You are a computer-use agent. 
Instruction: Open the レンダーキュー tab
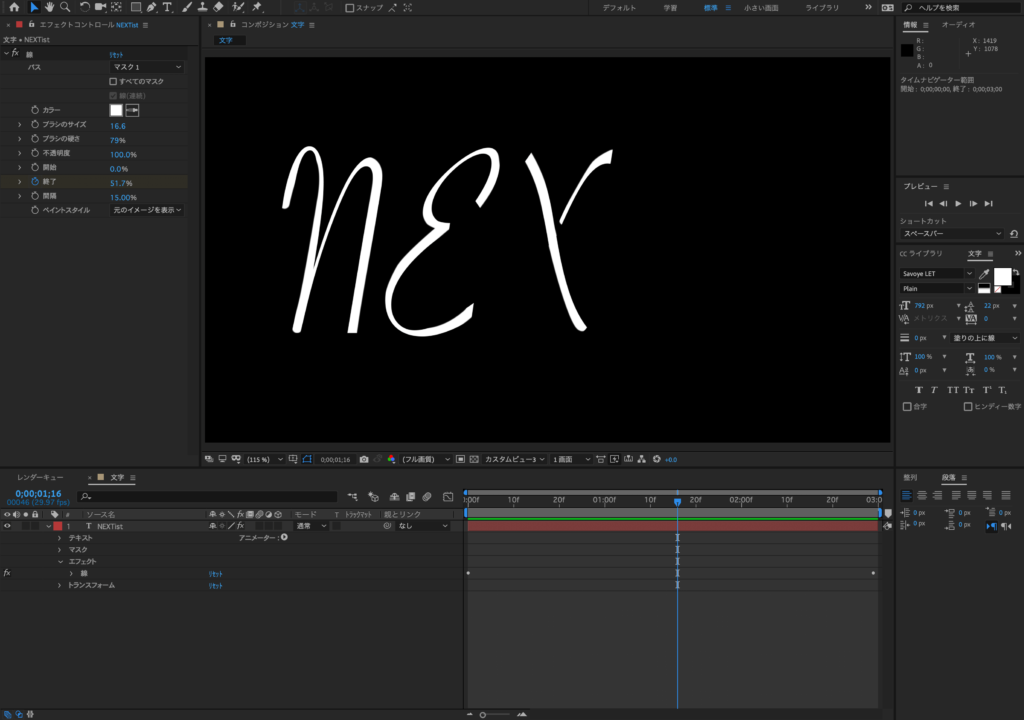click(40, 478)
